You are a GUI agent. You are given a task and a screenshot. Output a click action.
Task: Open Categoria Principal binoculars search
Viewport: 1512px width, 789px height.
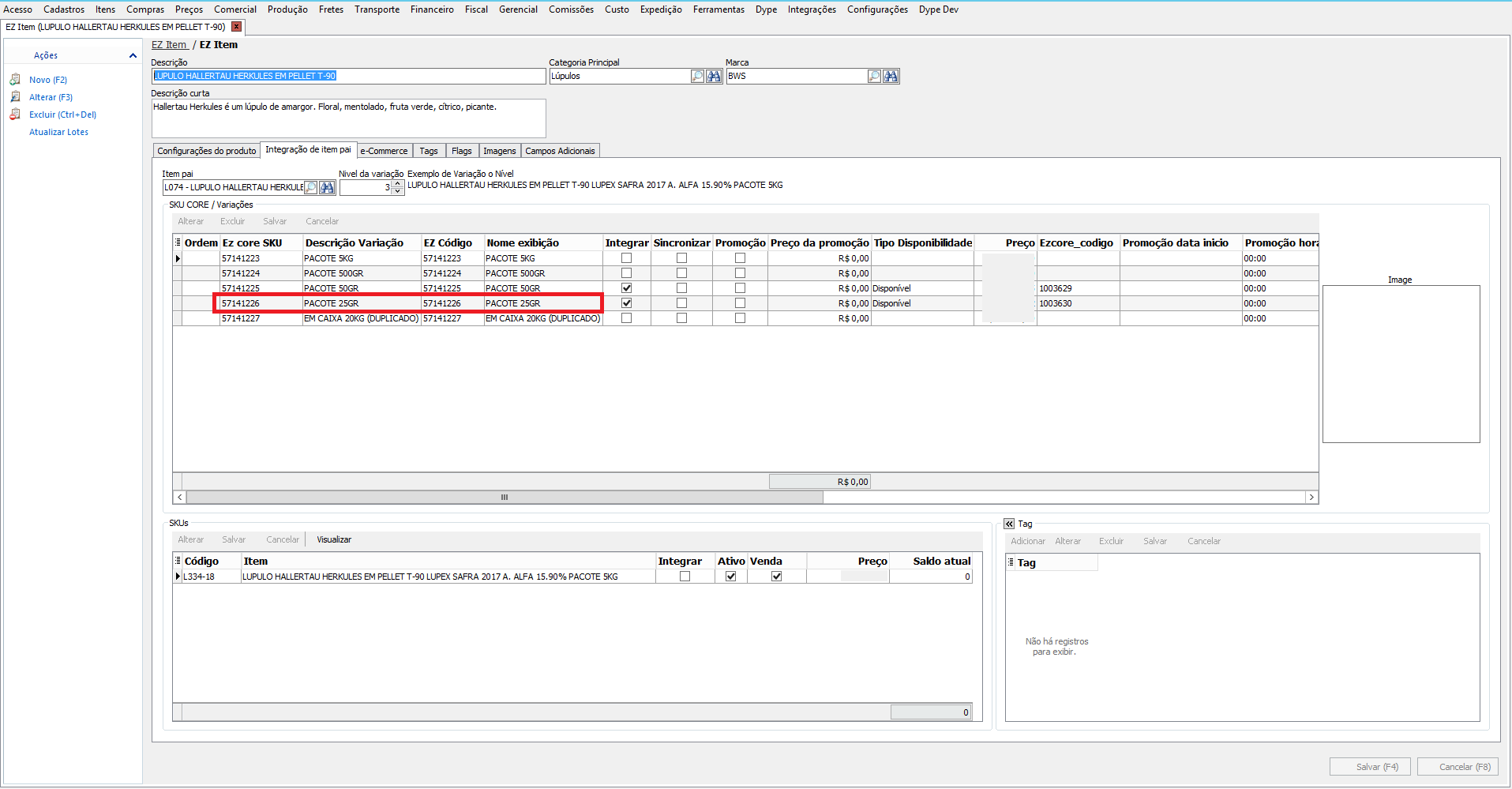click(x=714, y=76)
